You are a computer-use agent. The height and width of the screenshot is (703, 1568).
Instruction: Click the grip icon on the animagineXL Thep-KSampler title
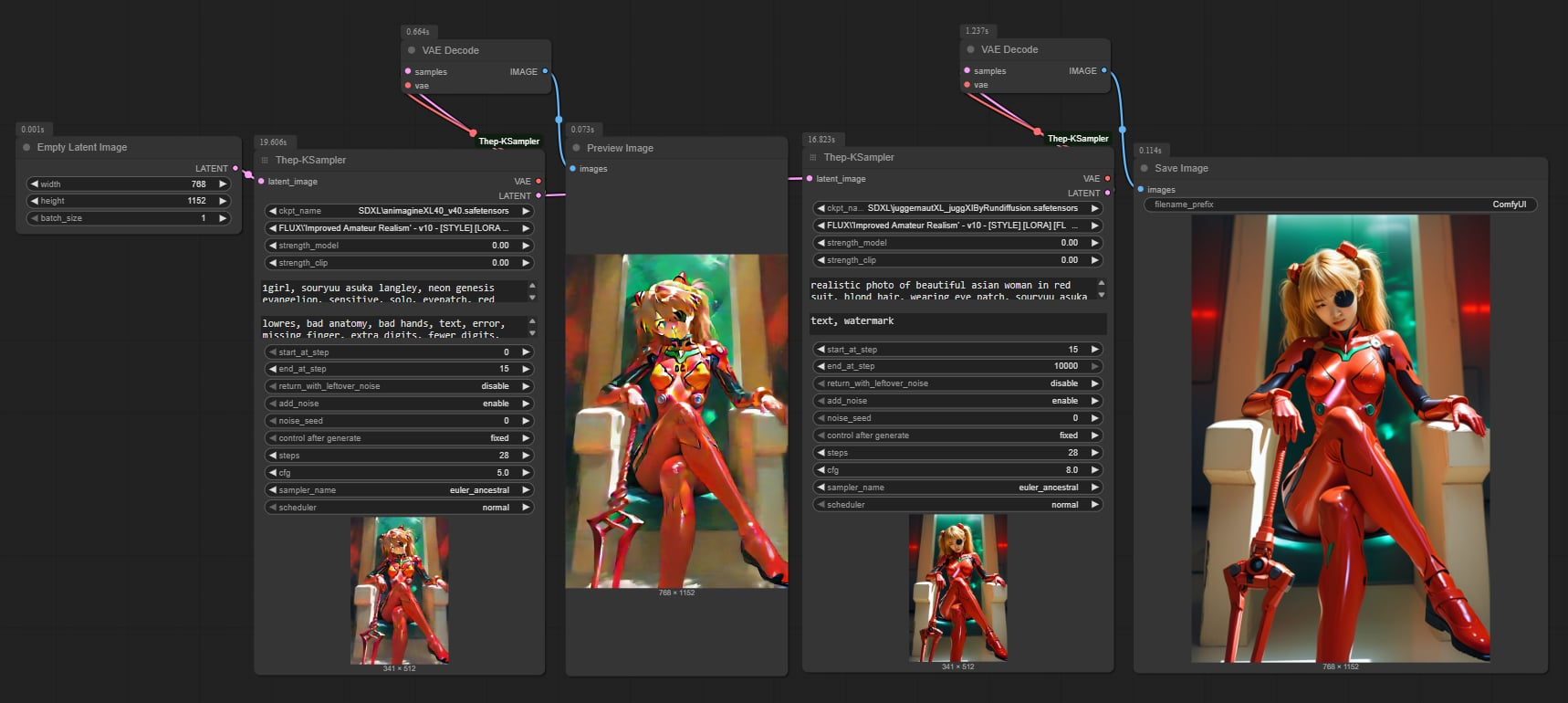(x=266, y=160)
